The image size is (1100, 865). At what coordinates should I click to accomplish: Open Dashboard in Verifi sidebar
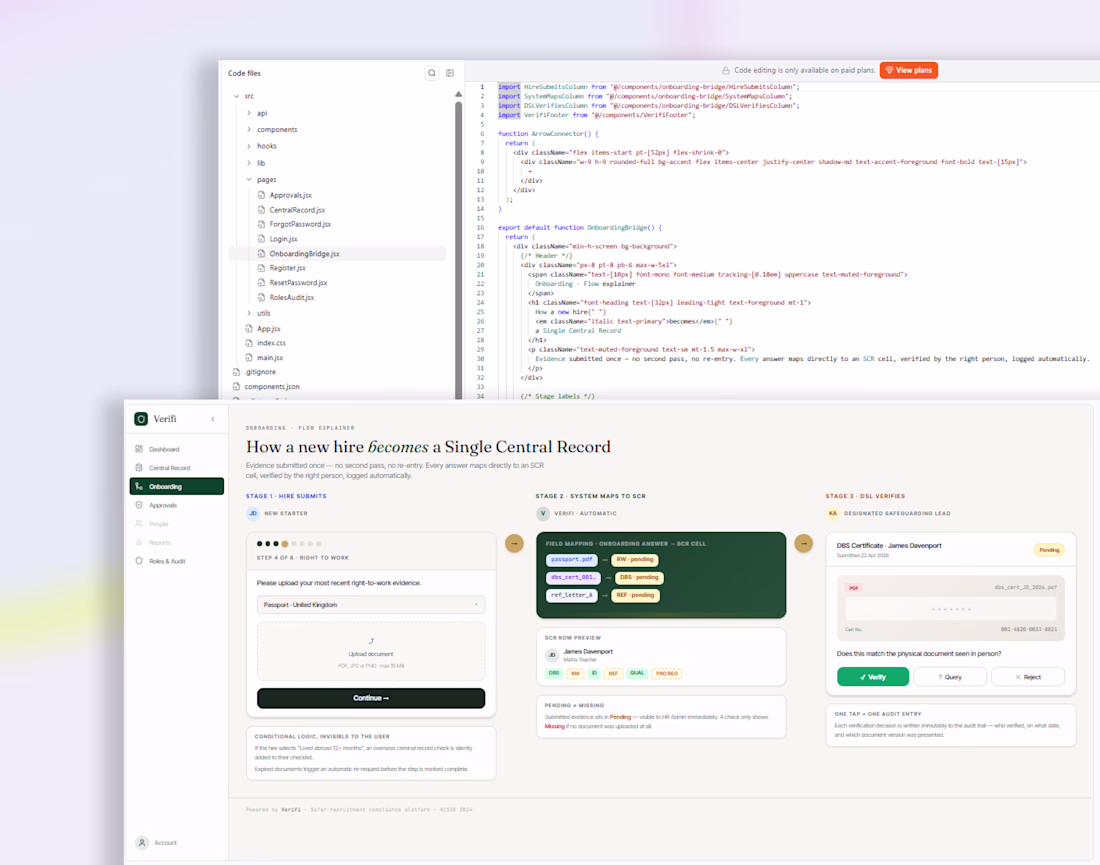click(x=177, y=449)
